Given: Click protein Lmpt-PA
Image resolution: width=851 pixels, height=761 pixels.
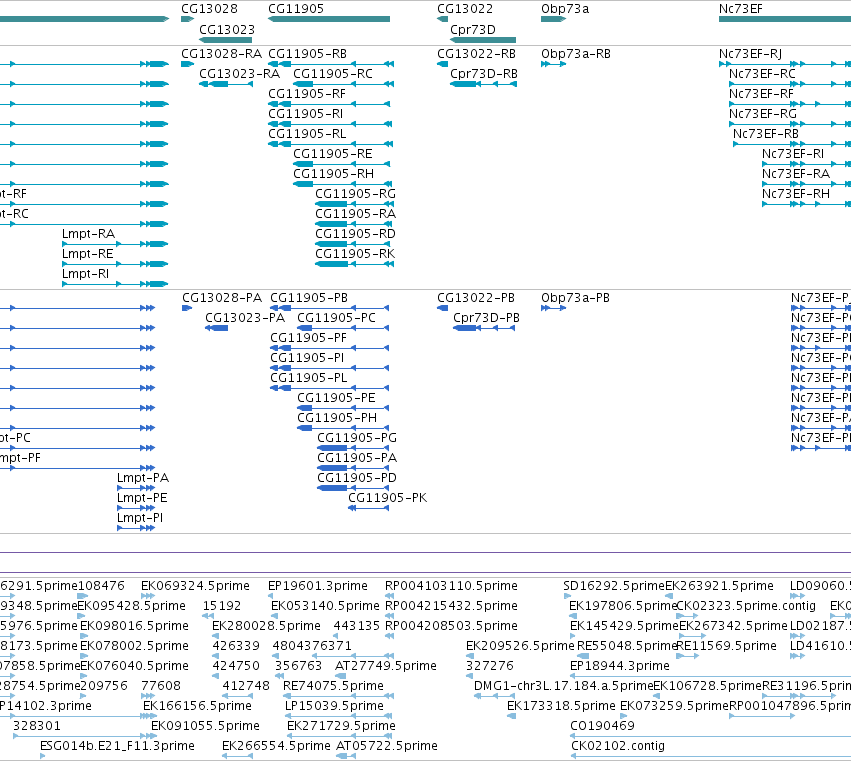Looking at the screenshot, I should coord(143,478).
